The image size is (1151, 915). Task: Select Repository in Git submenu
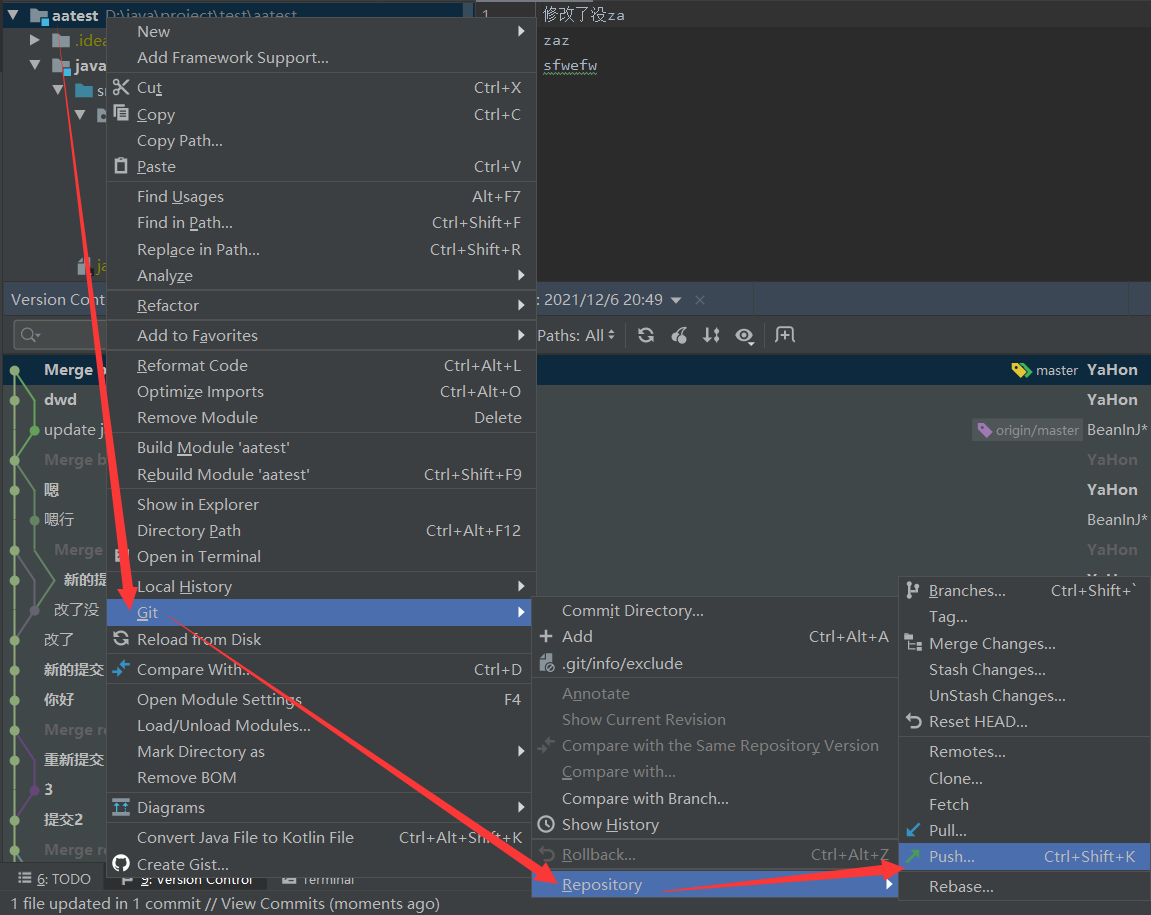[715, 885]
